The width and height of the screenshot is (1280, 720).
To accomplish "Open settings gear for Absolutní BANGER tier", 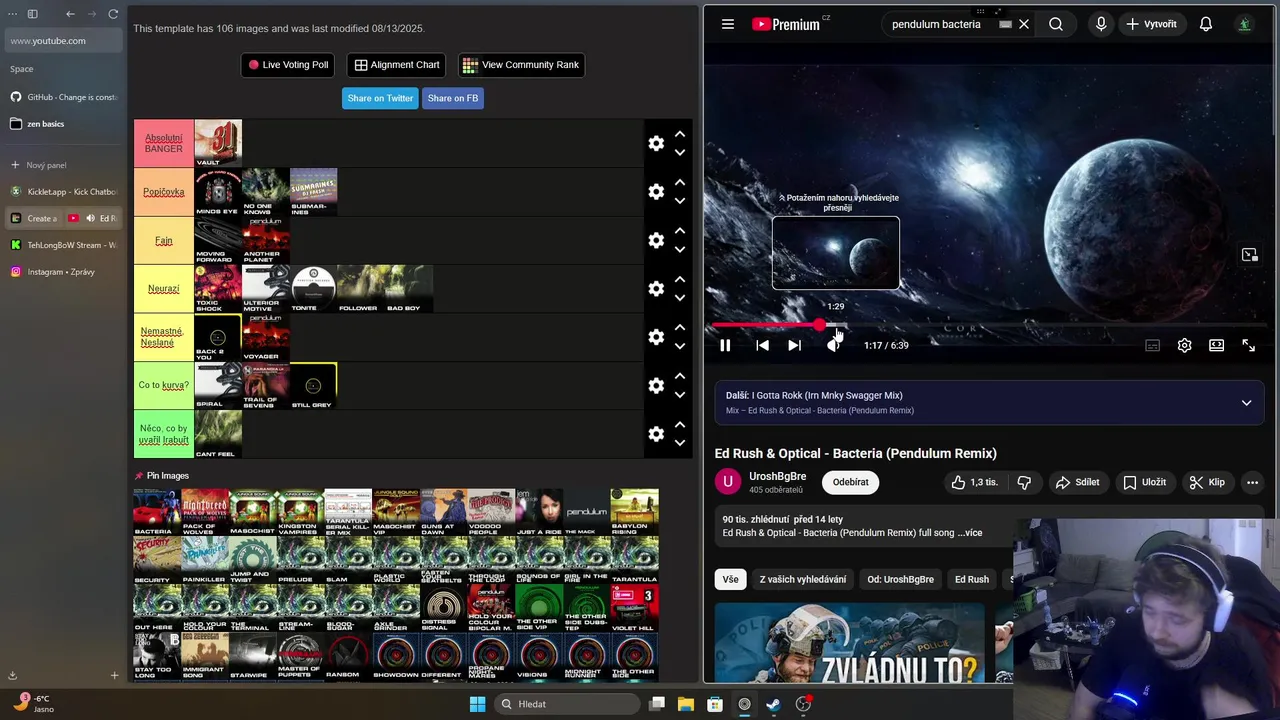I will 656,143.
